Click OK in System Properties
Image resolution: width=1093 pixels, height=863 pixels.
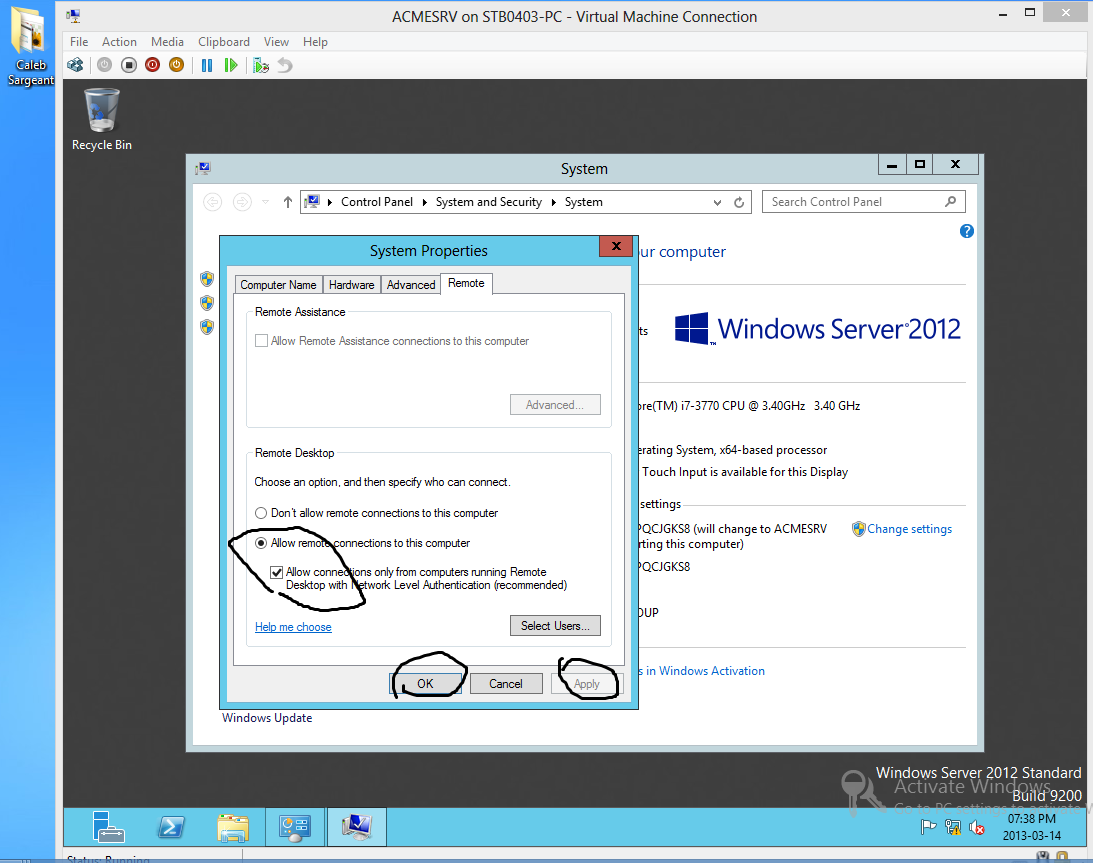coord(425,684)
